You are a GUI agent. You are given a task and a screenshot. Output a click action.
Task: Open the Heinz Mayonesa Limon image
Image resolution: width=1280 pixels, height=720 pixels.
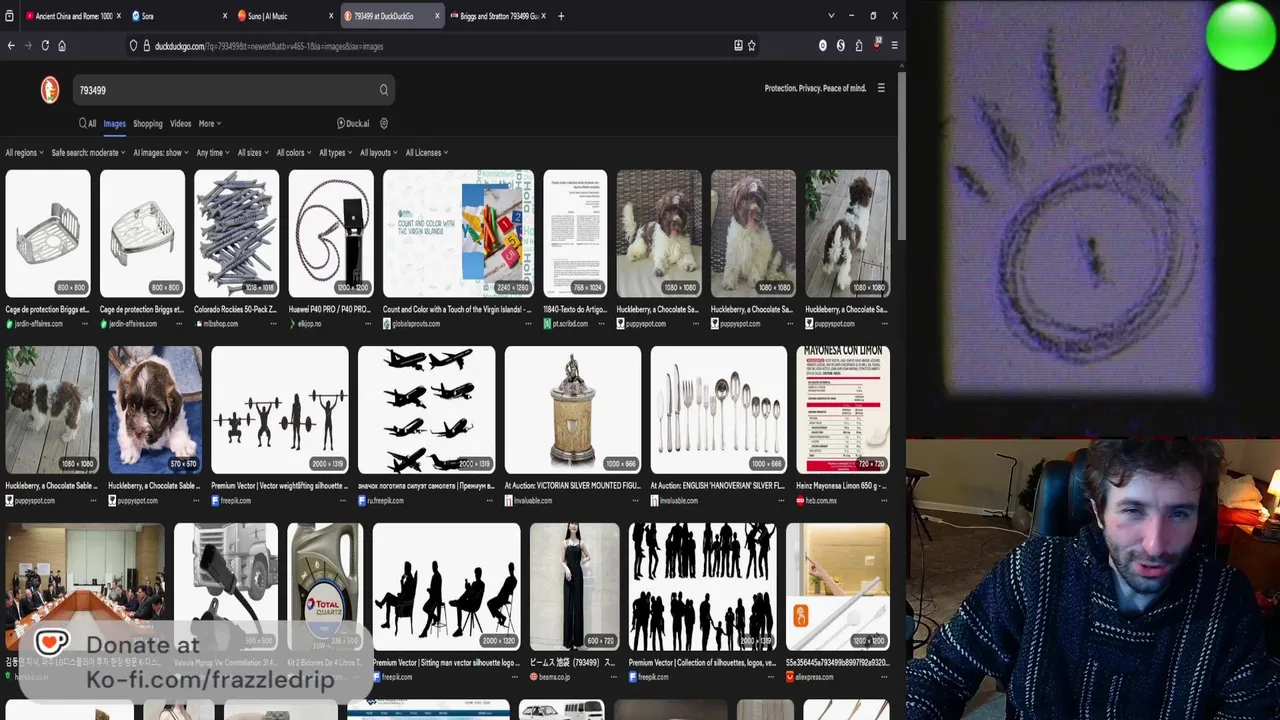(843, 410)
